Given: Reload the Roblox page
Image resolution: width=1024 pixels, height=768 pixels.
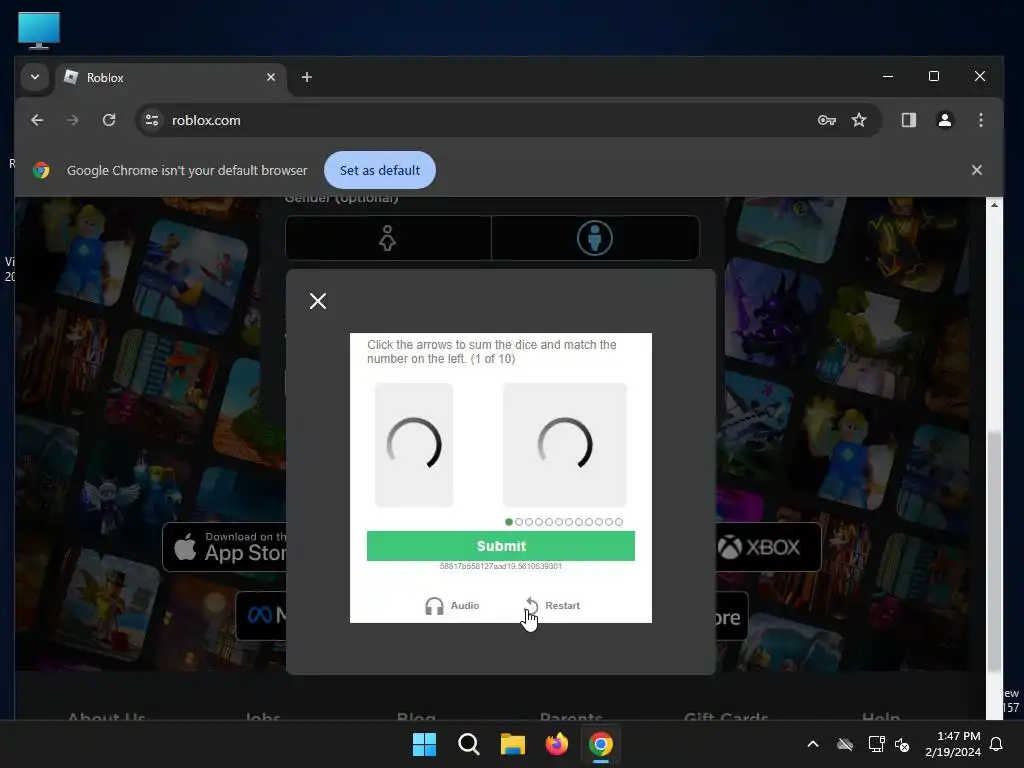Looking at the screenshot, I should click(x=109, y=120).
